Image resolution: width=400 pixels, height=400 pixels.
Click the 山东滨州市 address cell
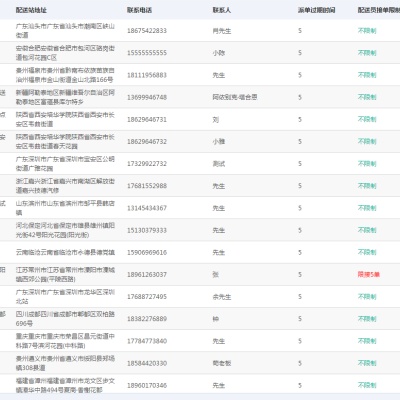tap(65, 208)
